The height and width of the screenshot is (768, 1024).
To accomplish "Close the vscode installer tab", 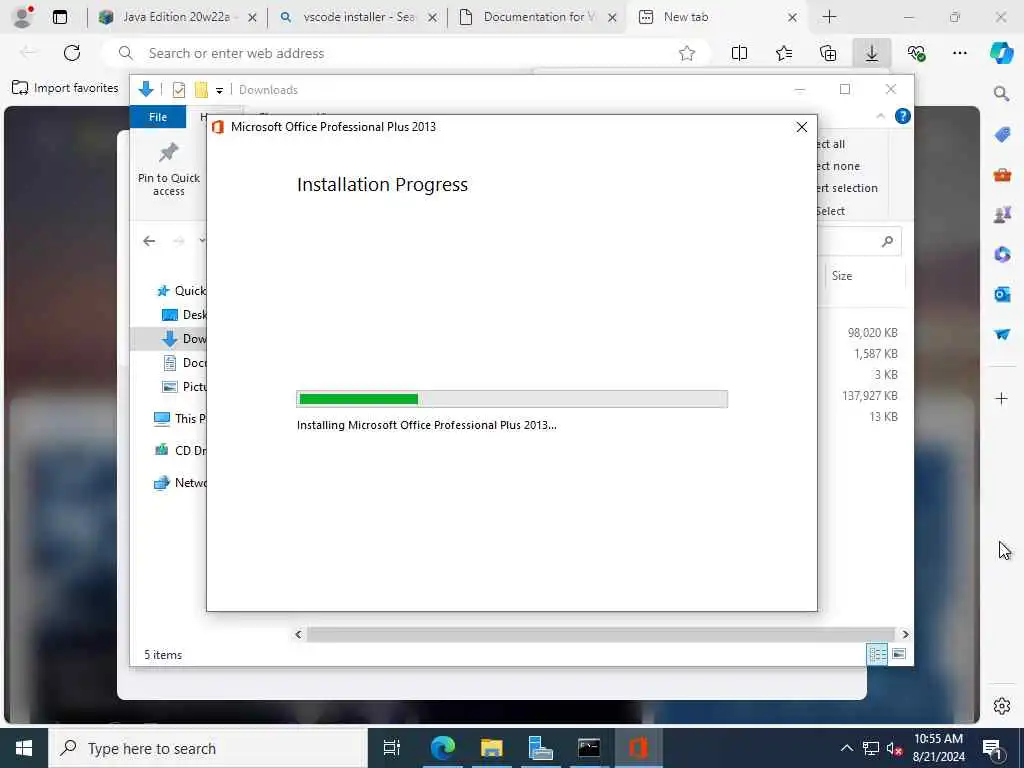I will (x=432, y=18).
